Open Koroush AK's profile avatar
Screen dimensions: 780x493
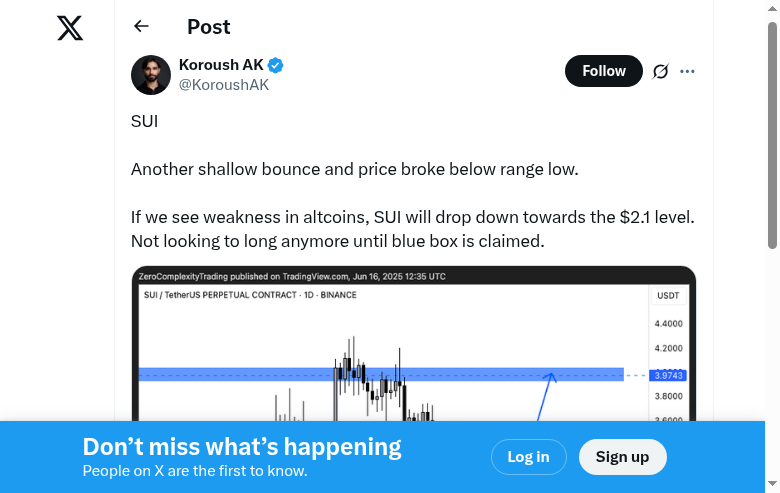coord(151,75)
